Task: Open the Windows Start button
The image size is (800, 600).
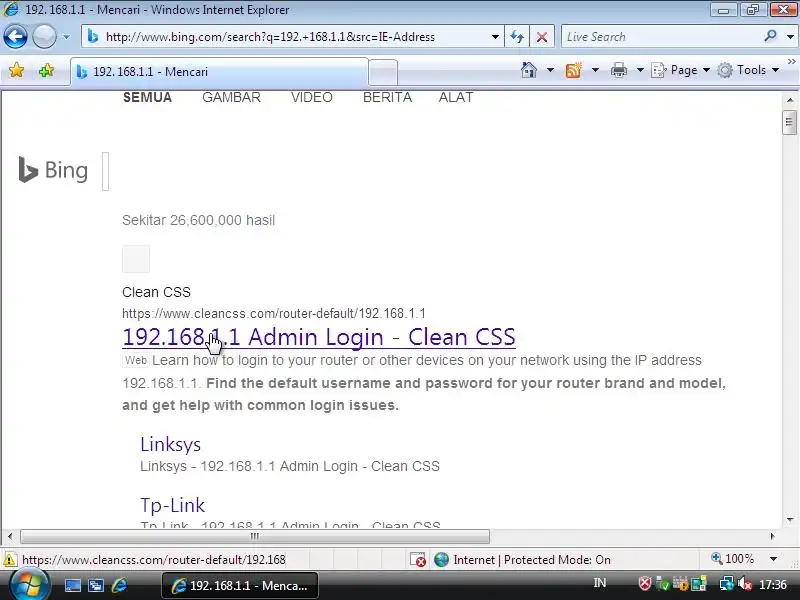Action: [x=28, y=585]
